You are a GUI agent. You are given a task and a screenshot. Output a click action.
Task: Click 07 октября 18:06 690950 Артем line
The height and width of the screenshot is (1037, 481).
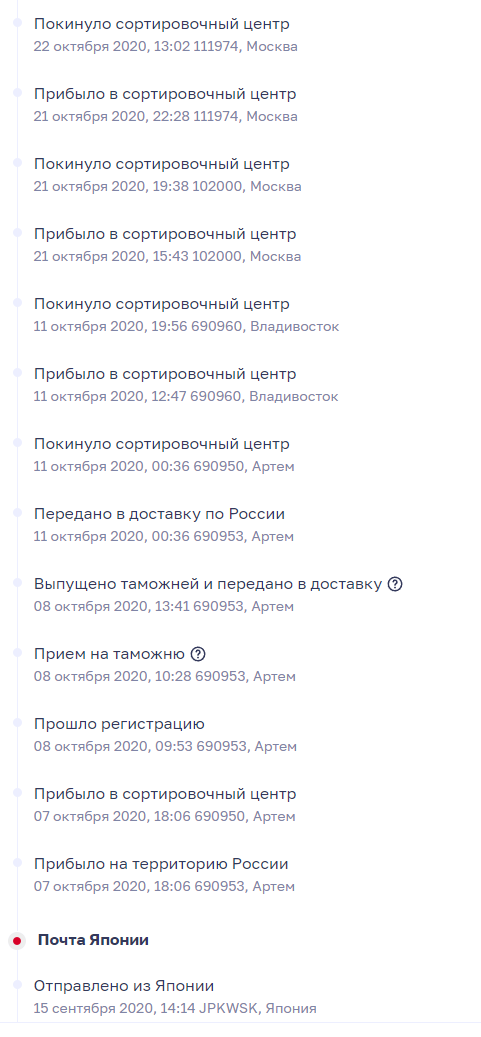(164, 816)
